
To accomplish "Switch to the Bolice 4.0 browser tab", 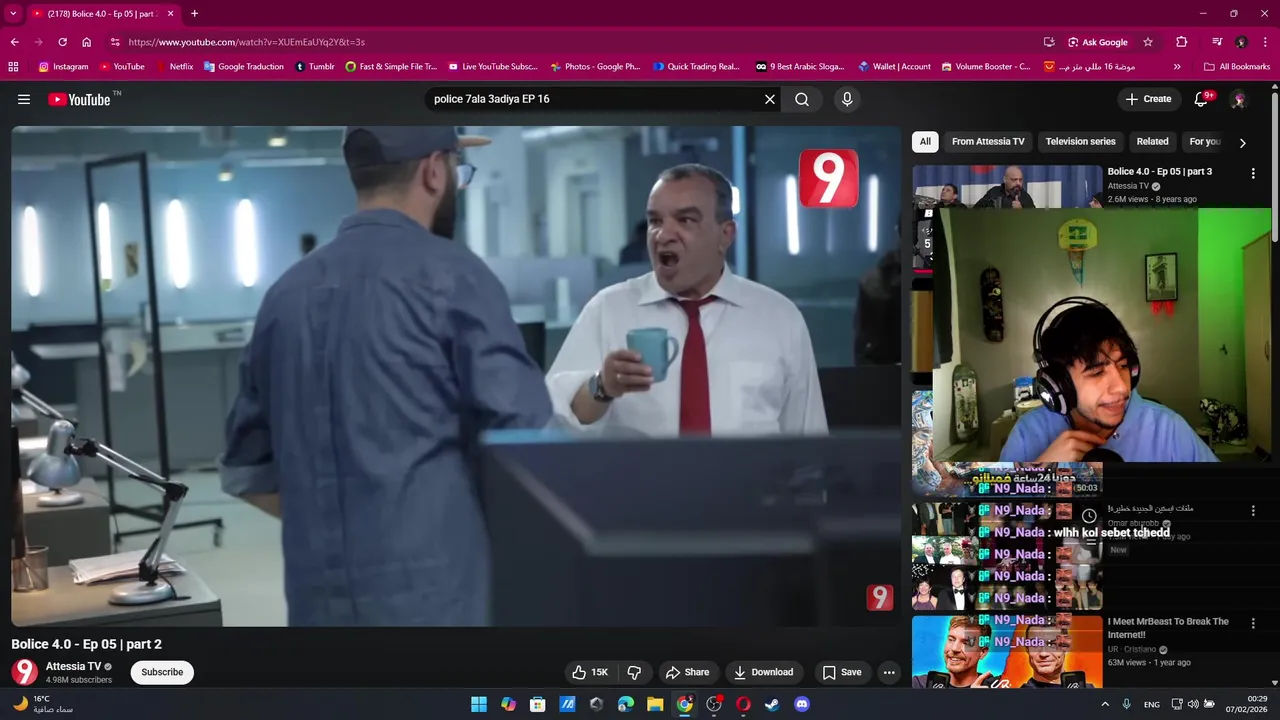I will (x=100, y=14).
